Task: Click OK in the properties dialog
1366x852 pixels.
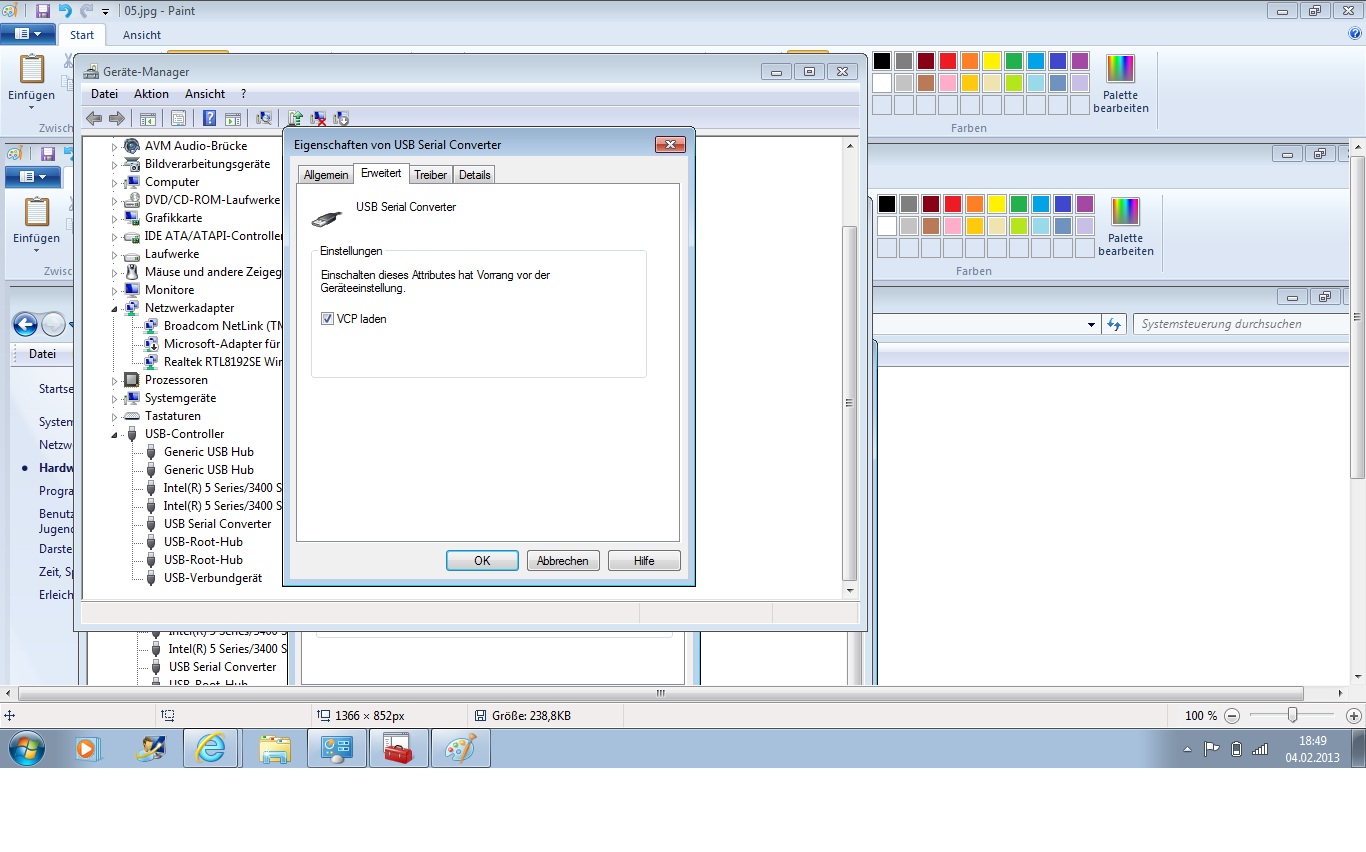Action: (x=482, y=561)
